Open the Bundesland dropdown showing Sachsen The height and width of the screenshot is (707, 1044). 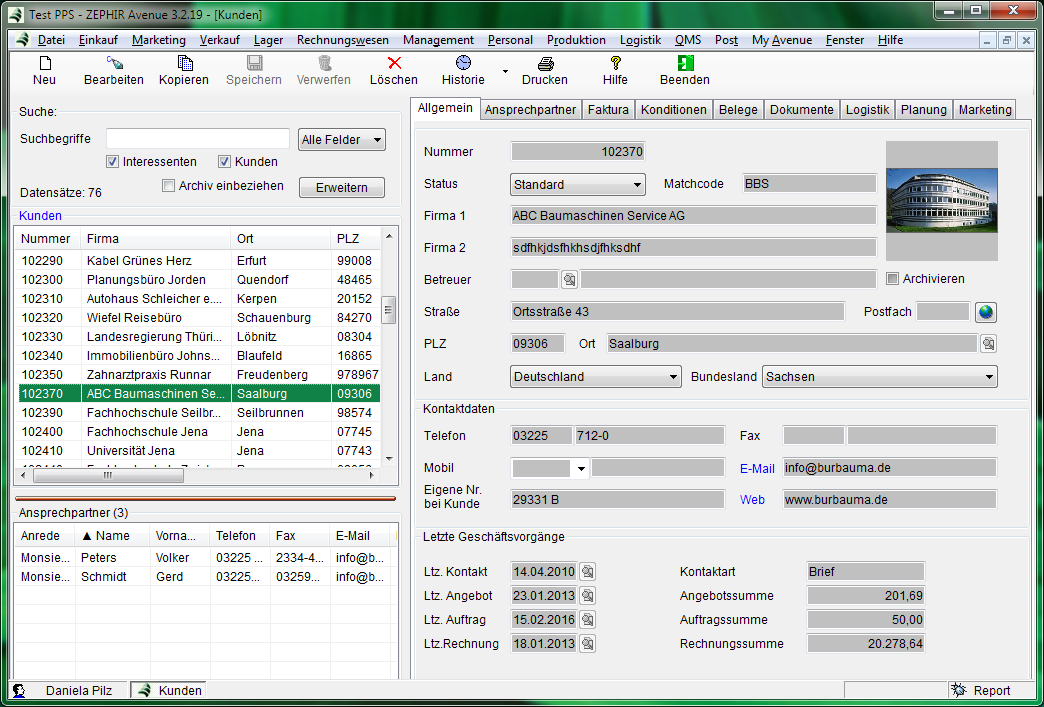[x=880, y=377]
